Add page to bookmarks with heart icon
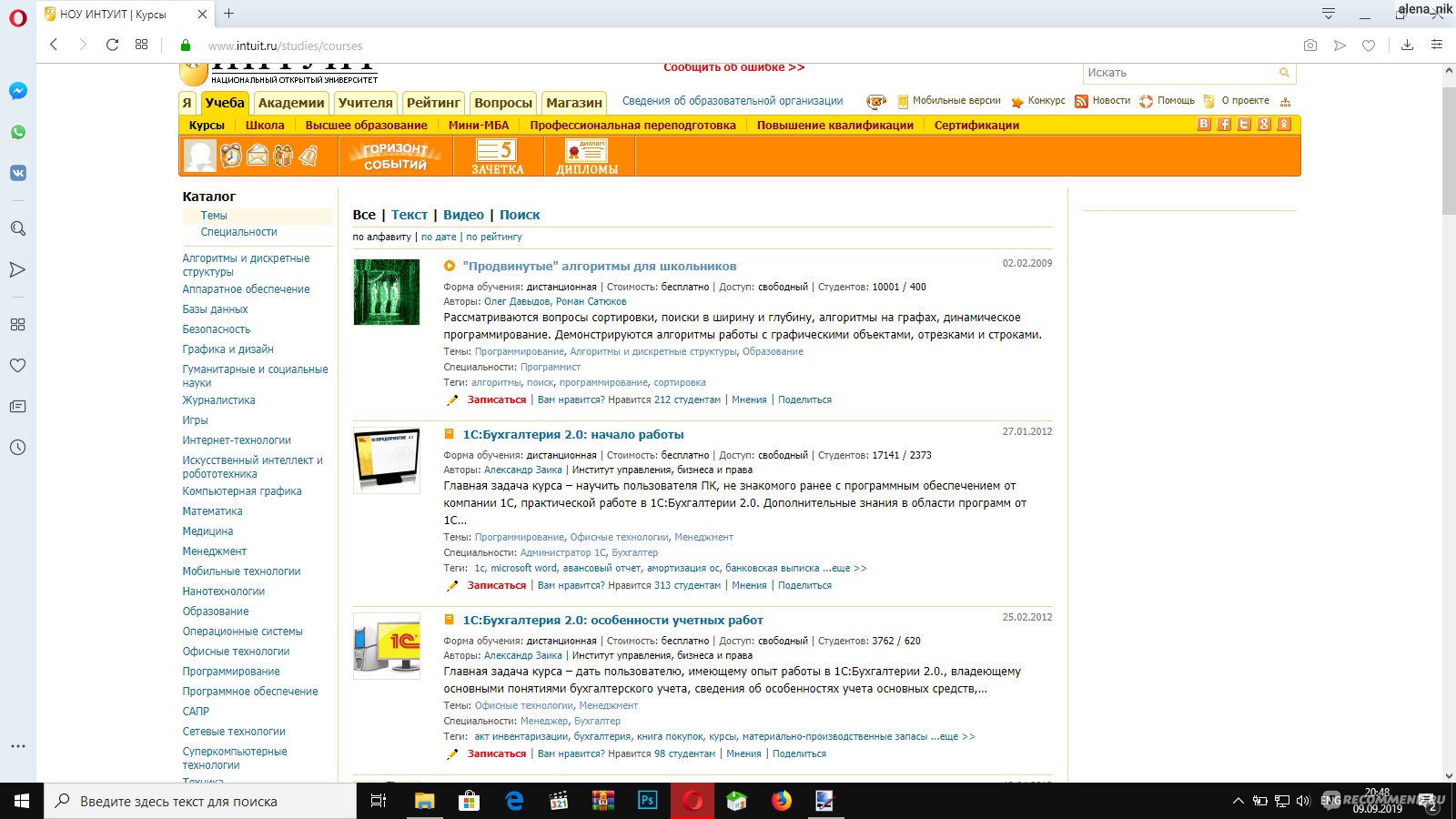The height and width of the screenshot is (819, 1456). 1369,45
